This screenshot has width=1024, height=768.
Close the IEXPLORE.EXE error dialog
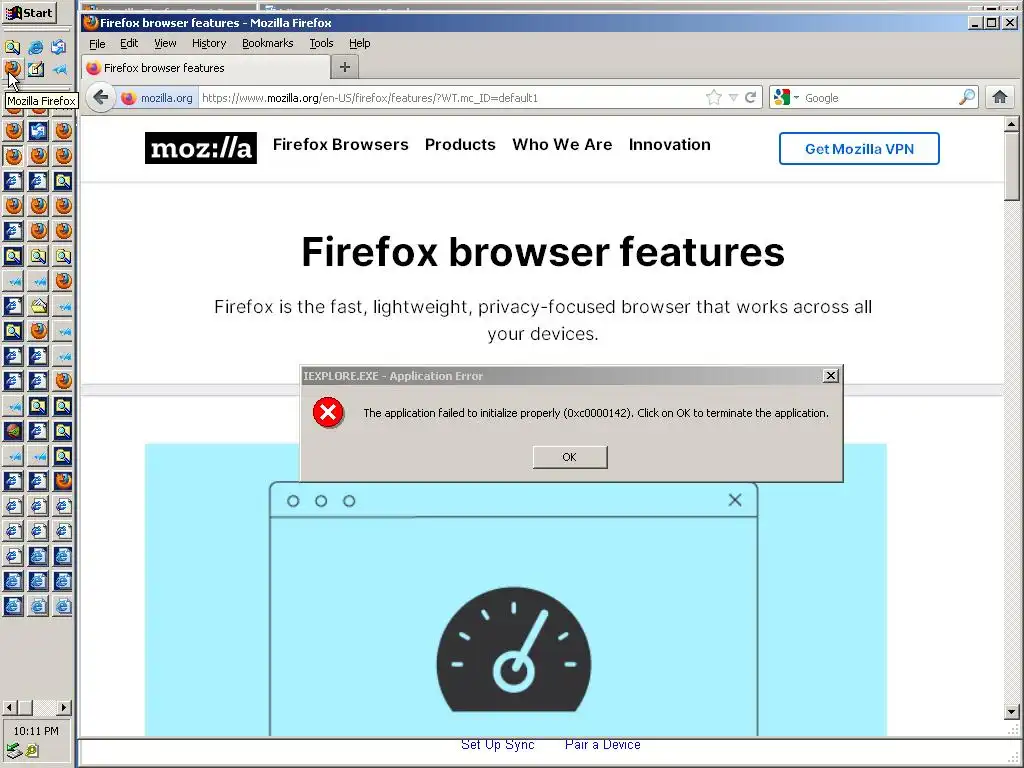coord(830,376)
